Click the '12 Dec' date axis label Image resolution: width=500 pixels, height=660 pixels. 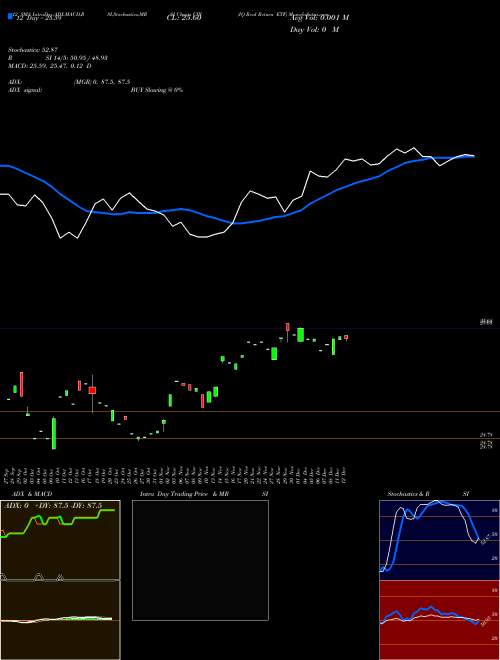[x=345, y=475]
